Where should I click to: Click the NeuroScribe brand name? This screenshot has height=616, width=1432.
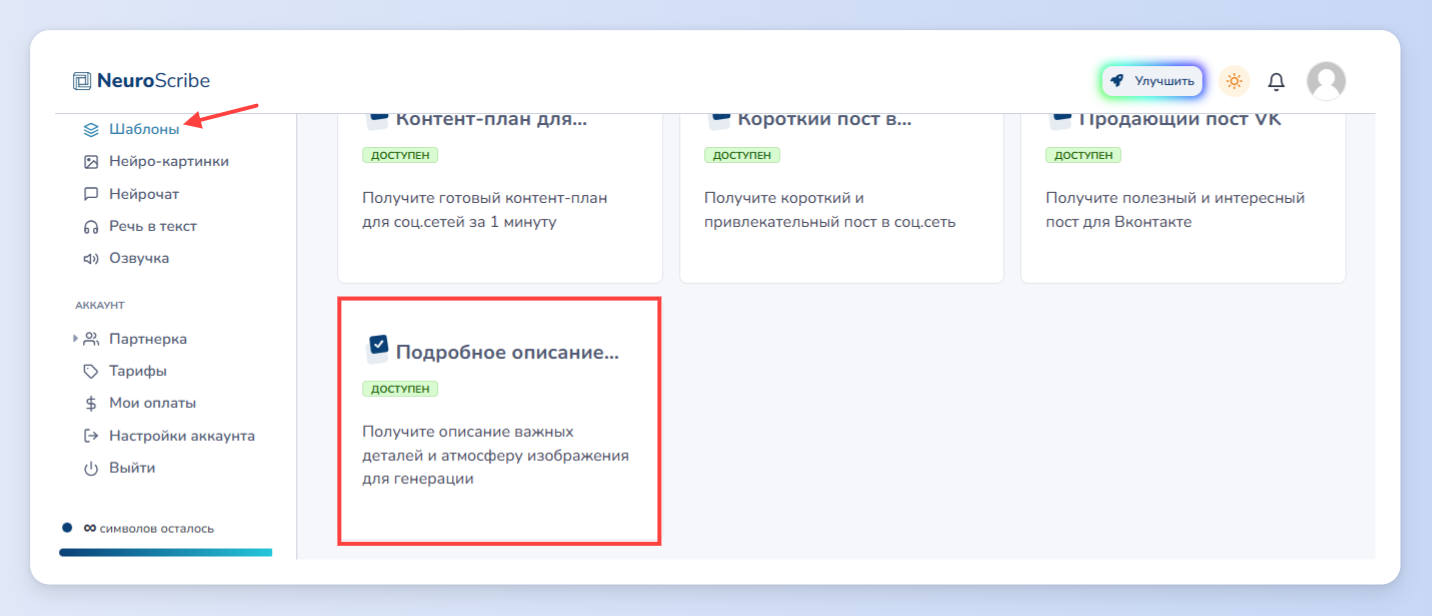point(153,81)
